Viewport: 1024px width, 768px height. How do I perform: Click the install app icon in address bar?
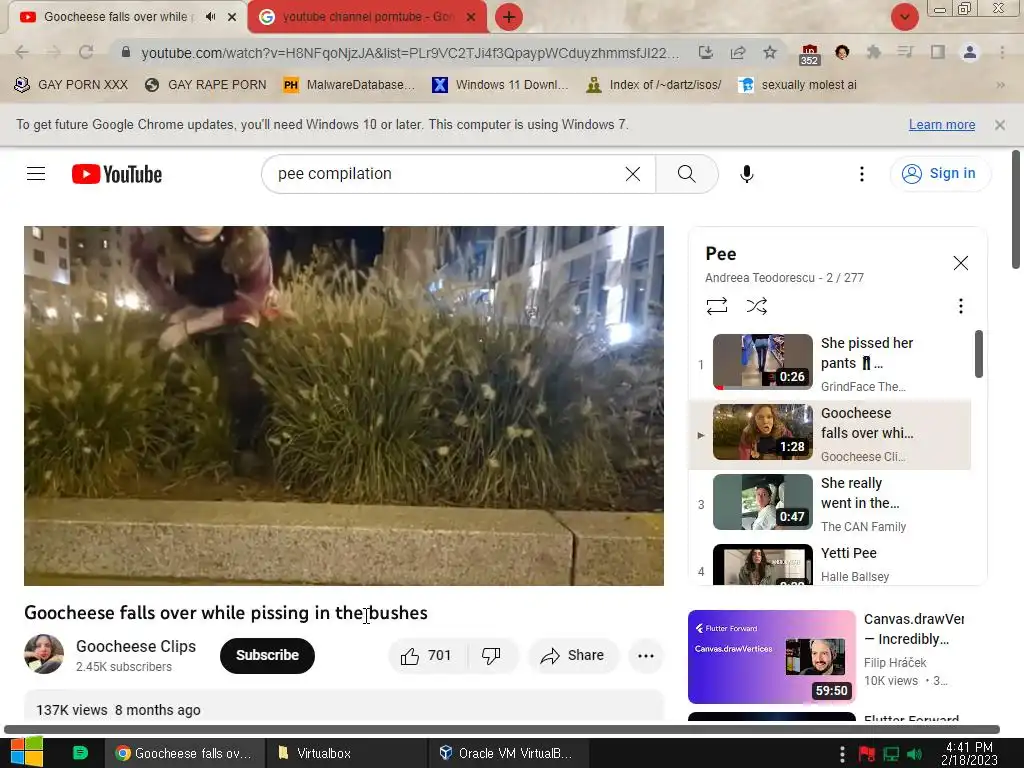pos(705,52)
